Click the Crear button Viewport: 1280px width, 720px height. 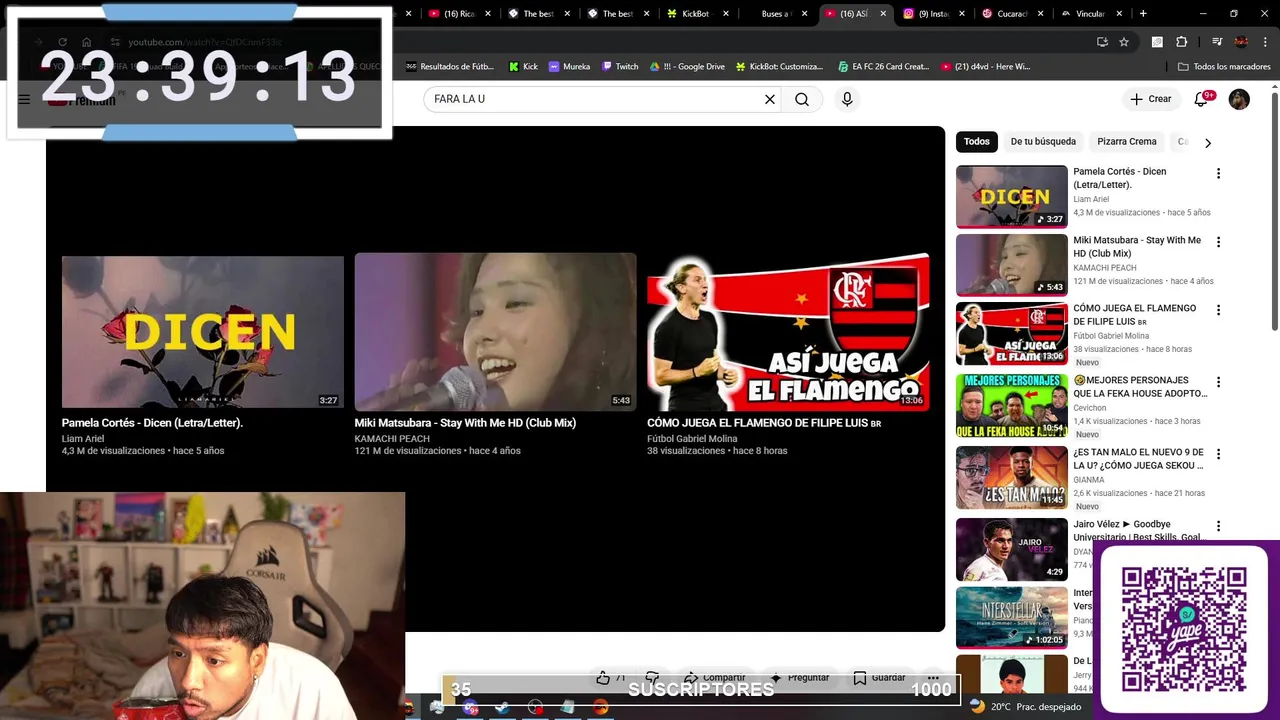pyautogui.click(x=1150, y=99)
